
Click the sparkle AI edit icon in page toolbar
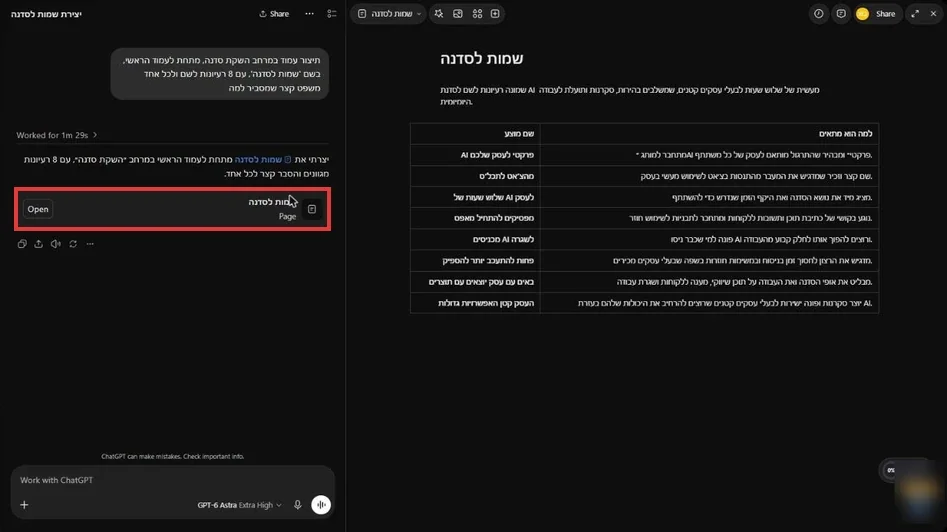[x=439, y=13]
